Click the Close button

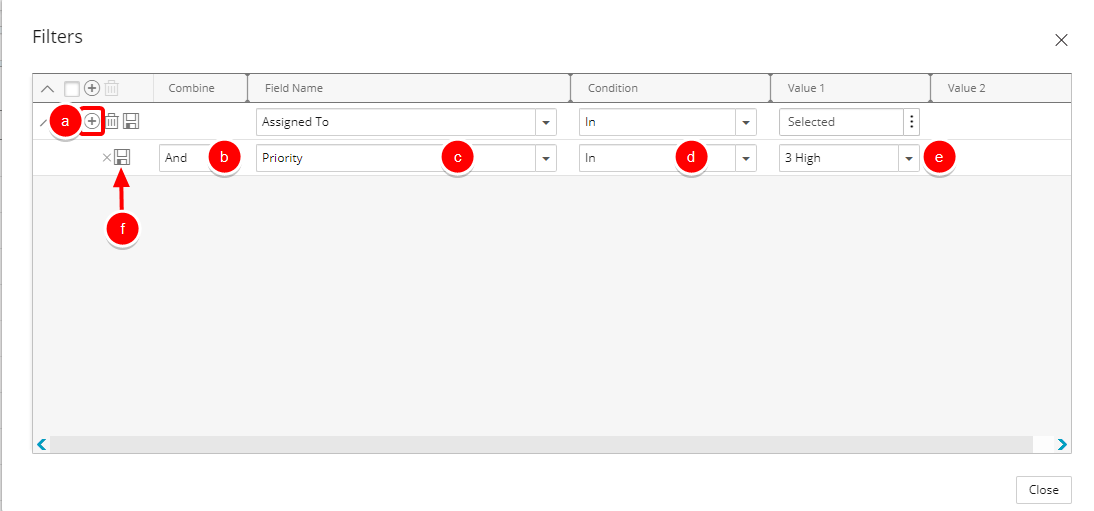pos(1044,490)
